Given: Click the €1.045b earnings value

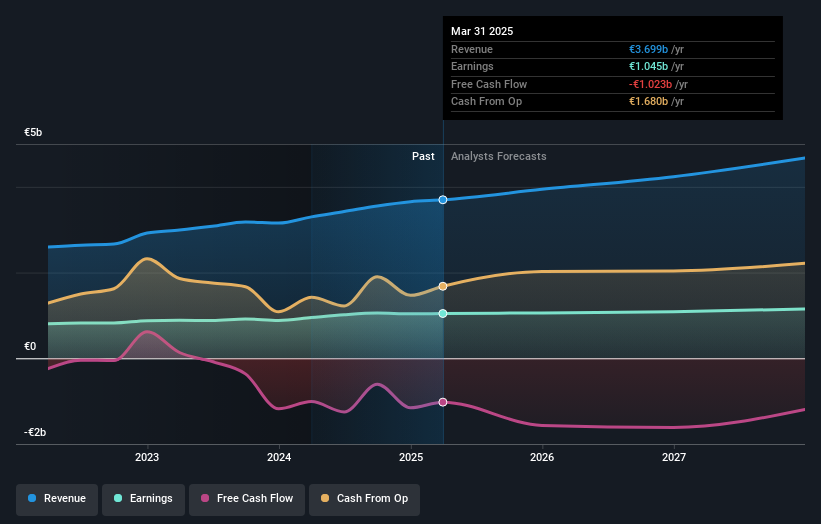Looking at the screenshot, I should coord(648,66).
